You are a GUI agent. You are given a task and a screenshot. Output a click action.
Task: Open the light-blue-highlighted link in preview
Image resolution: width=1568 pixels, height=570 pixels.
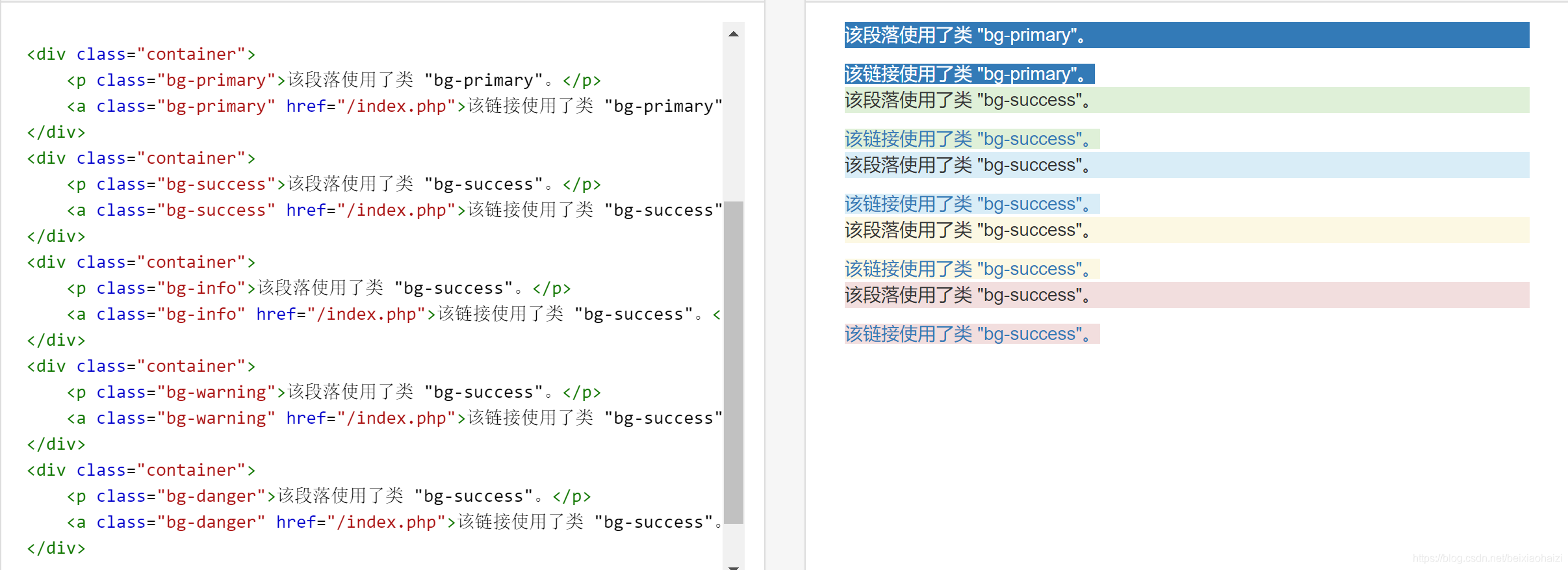pos(972,204)
